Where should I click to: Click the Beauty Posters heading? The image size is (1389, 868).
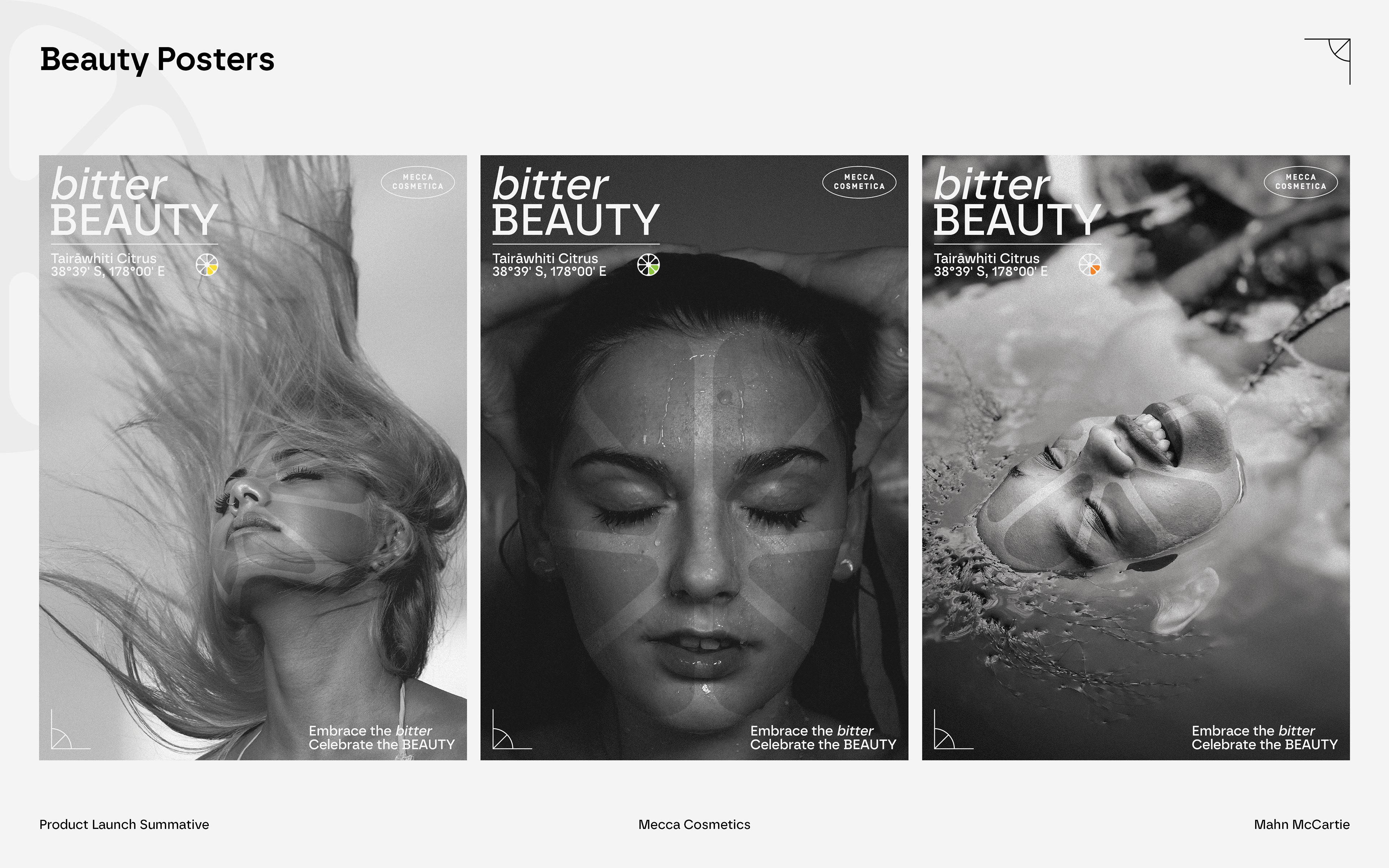tap(157, 60)
